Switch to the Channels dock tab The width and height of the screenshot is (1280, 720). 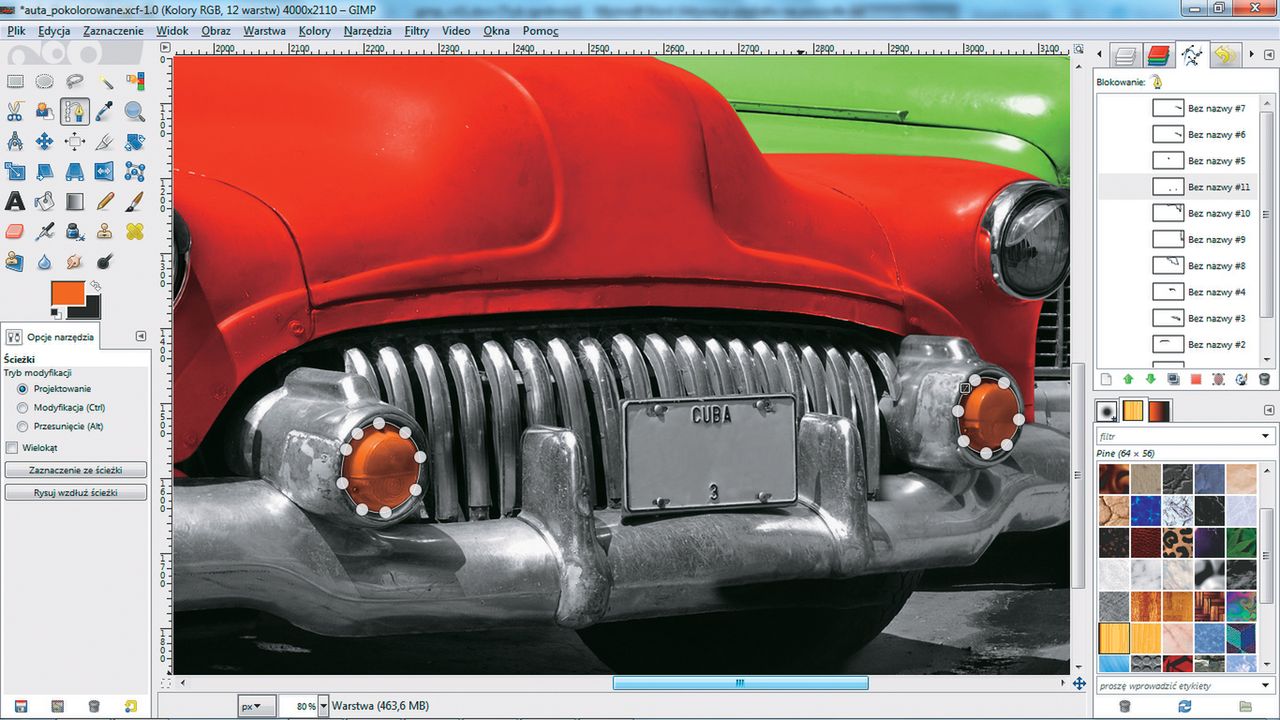[1158, 55]
